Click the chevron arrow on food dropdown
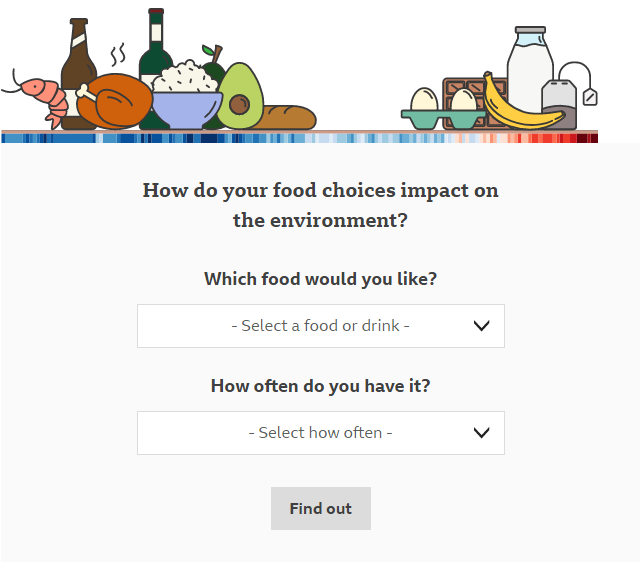 click(482, 326)
